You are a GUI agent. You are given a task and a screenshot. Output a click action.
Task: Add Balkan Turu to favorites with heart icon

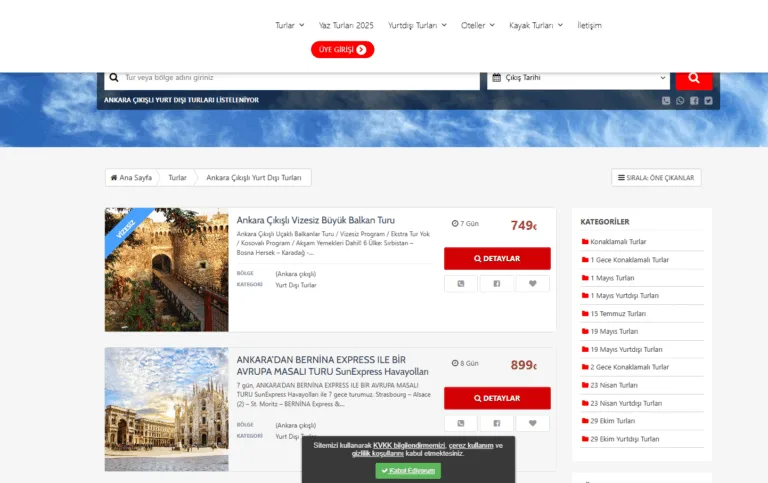532,284
